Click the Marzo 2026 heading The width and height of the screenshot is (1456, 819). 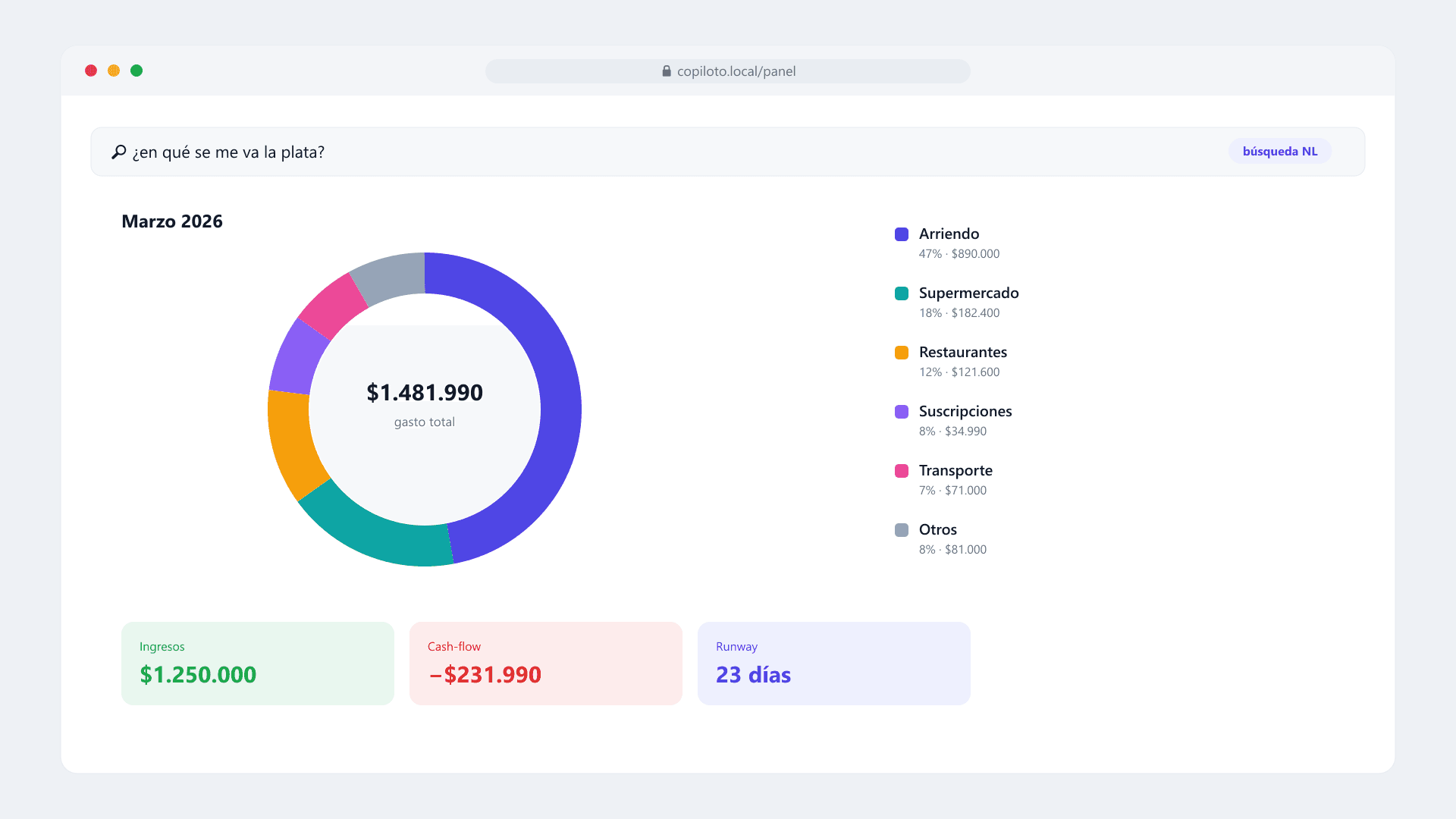click(x=172, y=221)
